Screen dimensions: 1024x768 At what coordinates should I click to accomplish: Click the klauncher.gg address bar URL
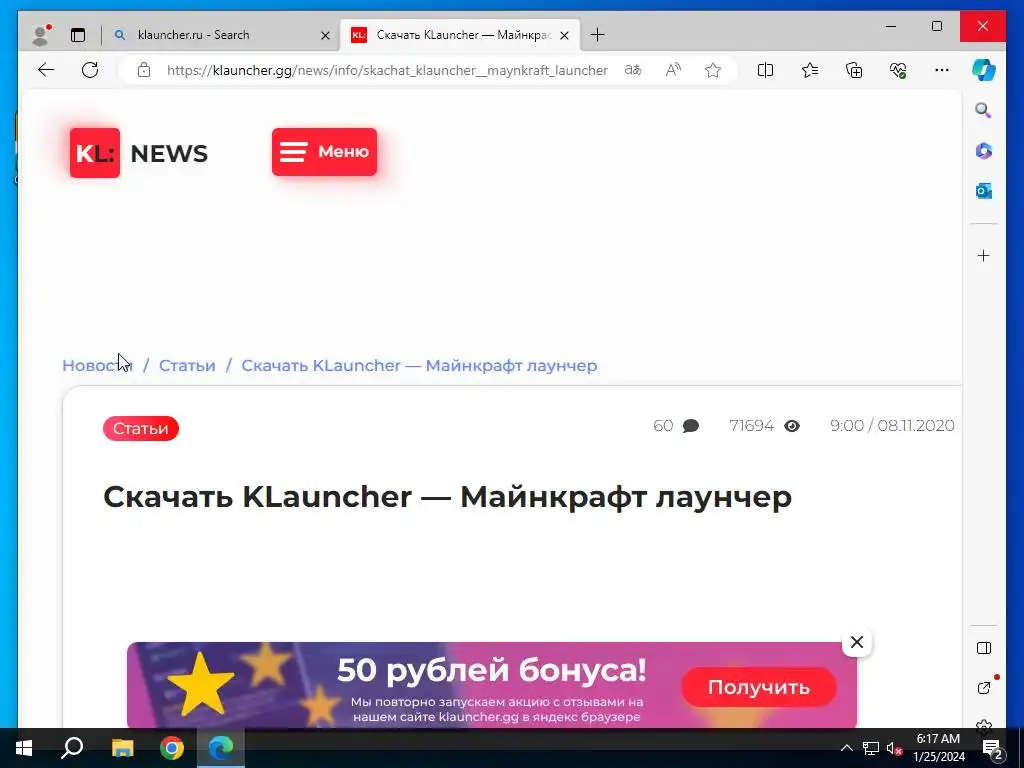[x=387, y=71]
